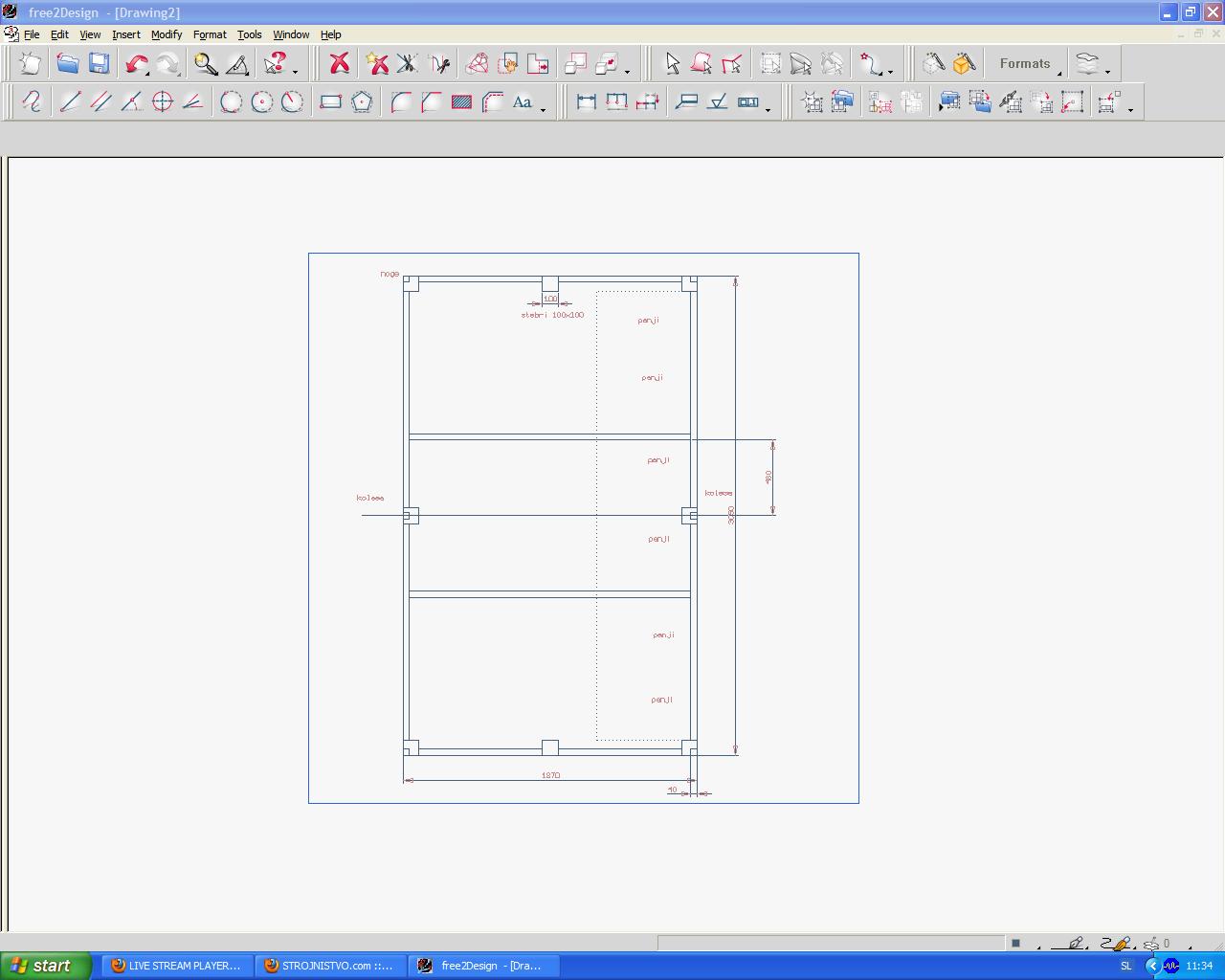Choose the fillet corner tool

400,101
